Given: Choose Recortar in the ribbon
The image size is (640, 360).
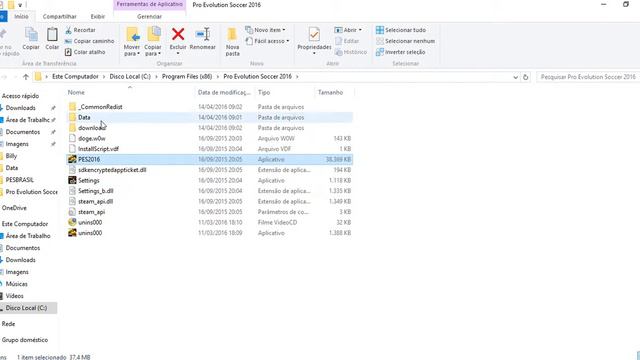Looking at the screenshot, I should 80,30.
